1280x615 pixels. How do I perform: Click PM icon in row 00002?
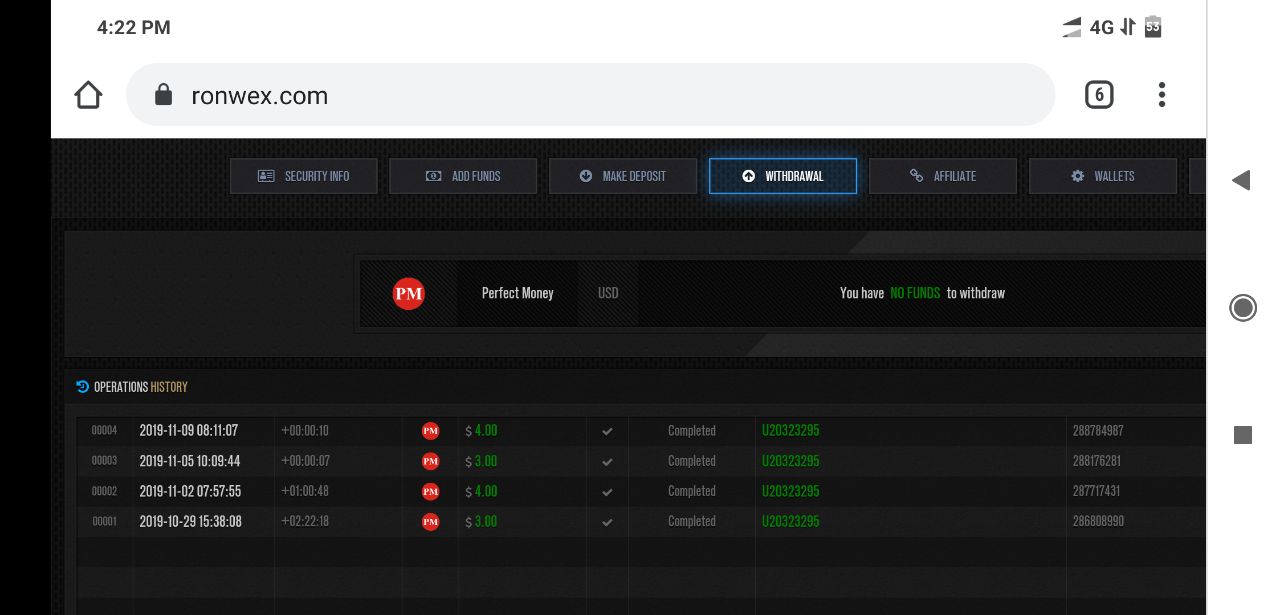click(431, 491)
